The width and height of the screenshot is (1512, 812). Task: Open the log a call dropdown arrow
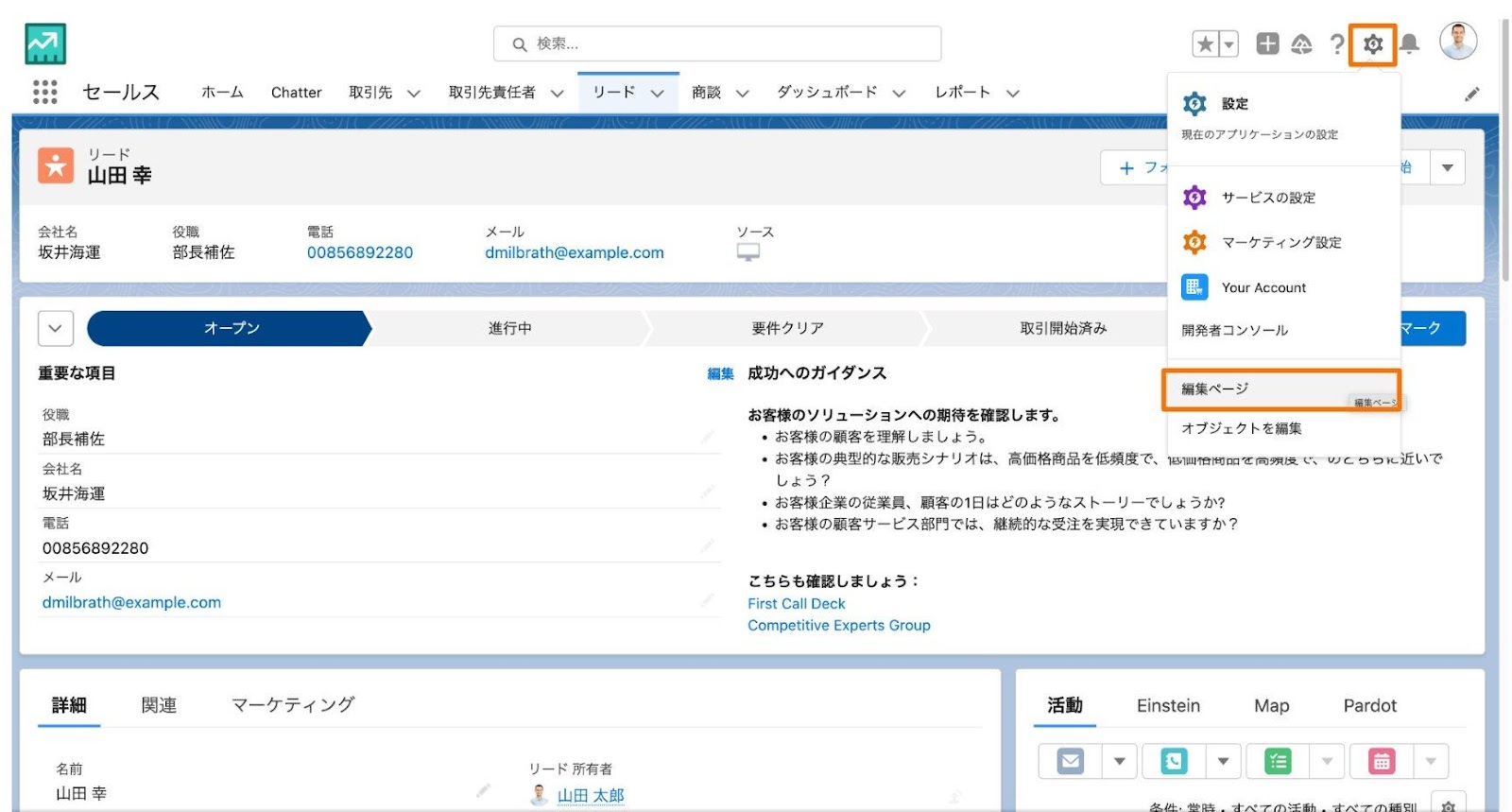tap(1223, 761)
